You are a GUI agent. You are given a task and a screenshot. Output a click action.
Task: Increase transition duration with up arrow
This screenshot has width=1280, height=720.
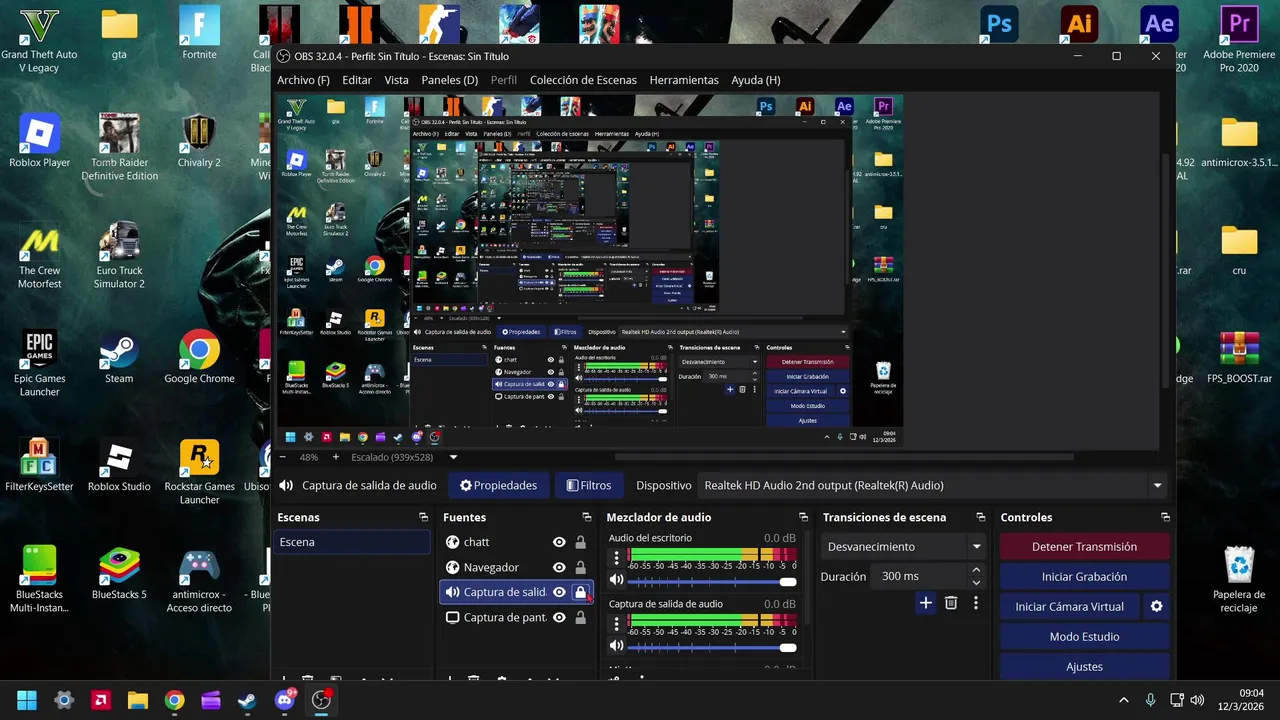[x=976, y=570]
